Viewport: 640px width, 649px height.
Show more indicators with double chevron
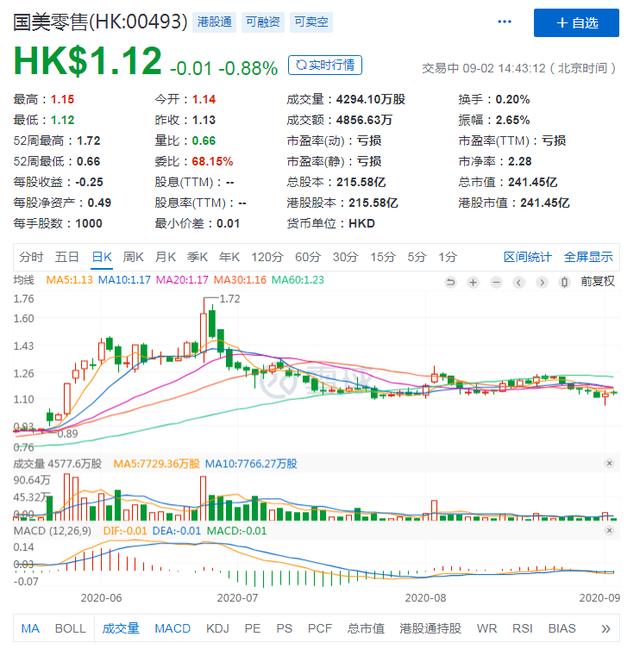(606, 629)
